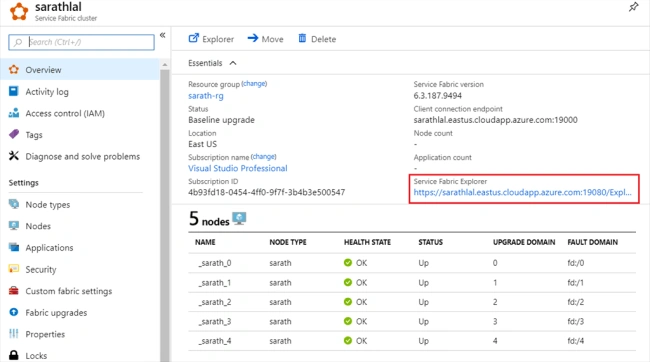
Task: Click the Move arrow icon
Action: (253, 38)
